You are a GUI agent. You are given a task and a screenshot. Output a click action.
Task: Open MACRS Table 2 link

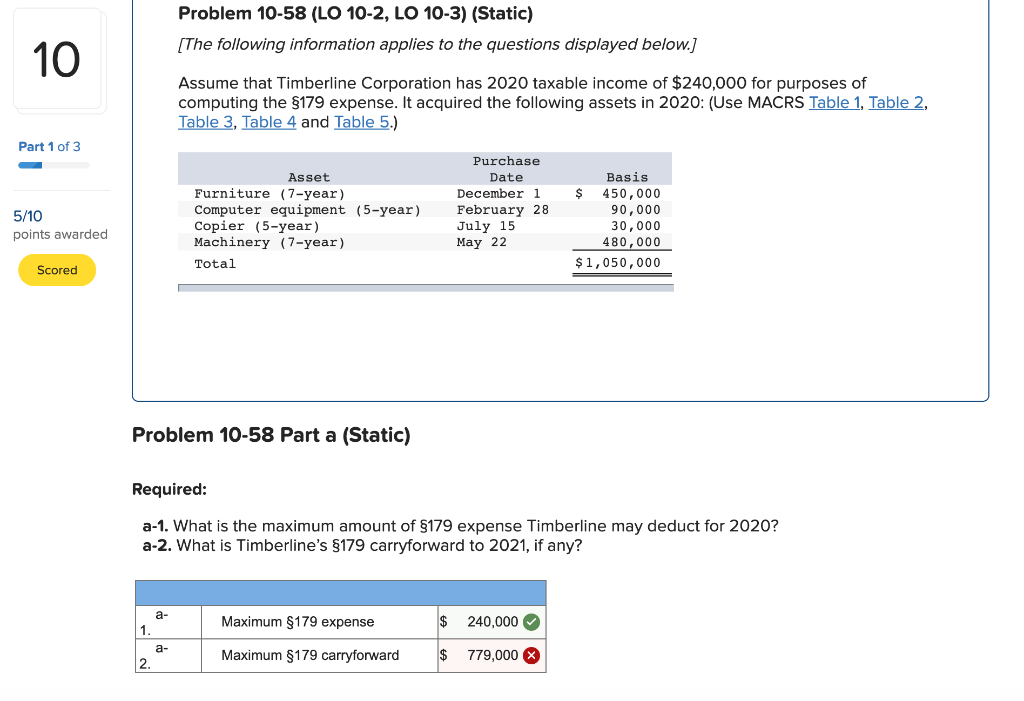[x=894, y=102]
